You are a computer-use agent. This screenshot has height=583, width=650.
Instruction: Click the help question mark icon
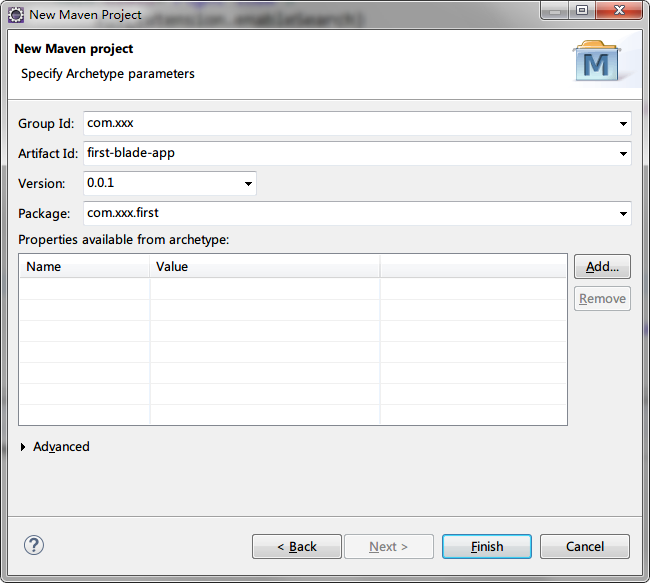(34, 545)
